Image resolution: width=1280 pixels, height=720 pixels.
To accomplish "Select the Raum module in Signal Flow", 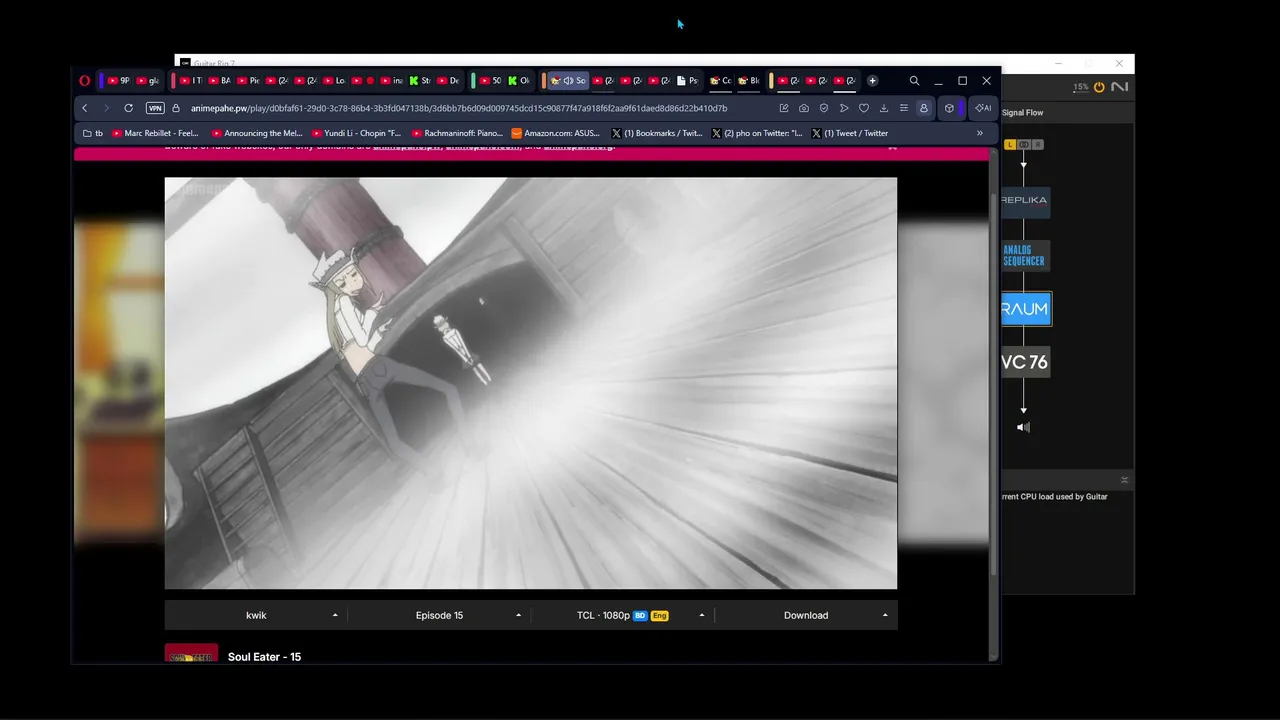I will [x=1026, y=309].
